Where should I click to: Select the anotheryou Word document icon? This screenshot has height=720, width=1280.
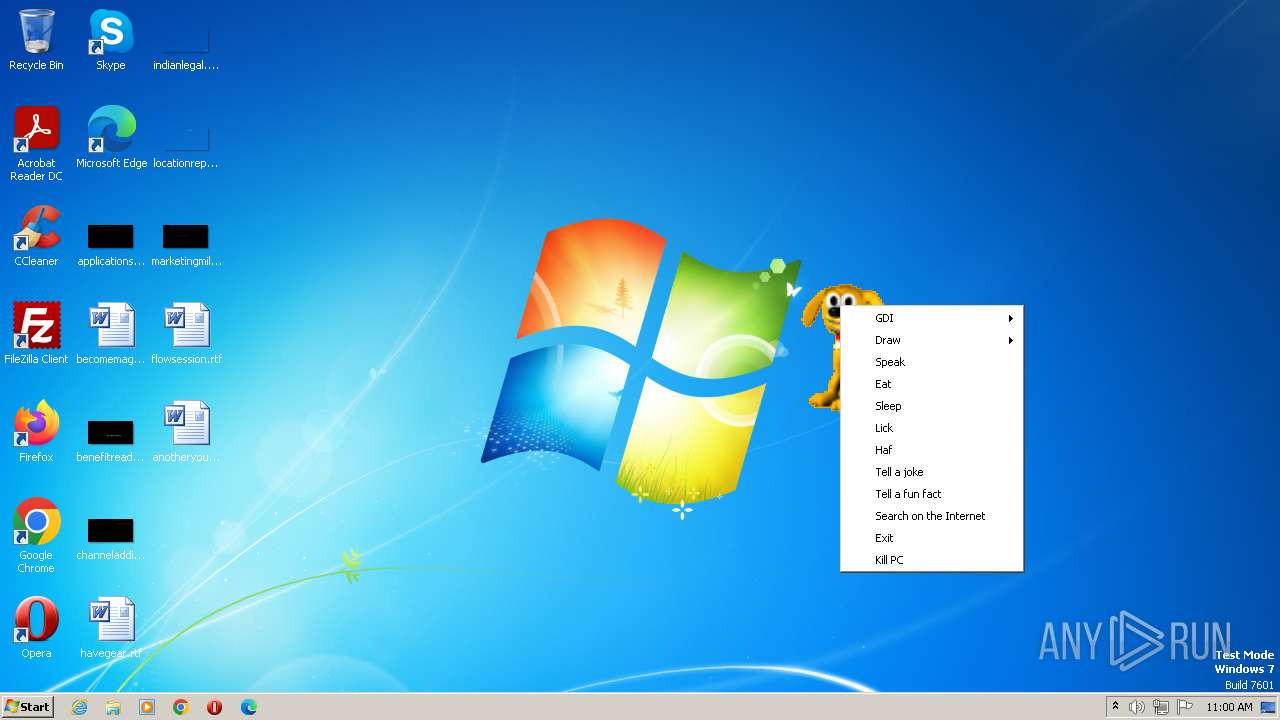(x=186, y=432)
